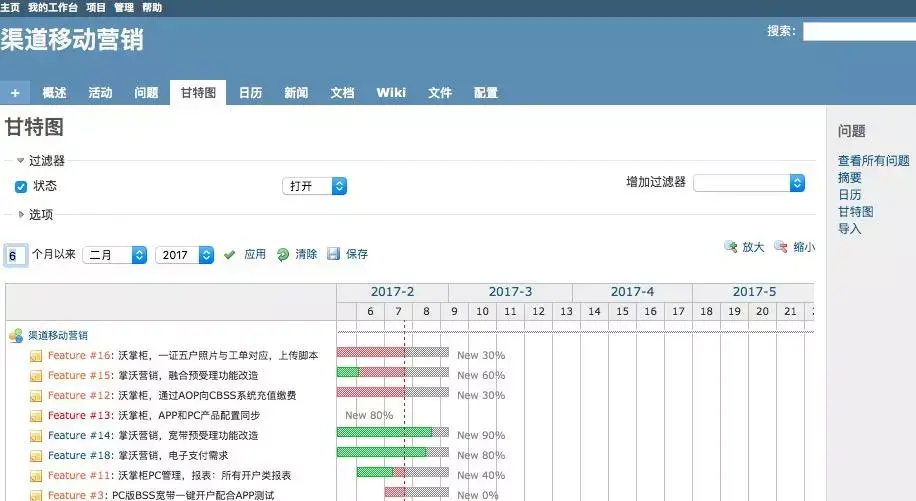Screen dimensions: 916x501
Task: Open the 二月 month dropdown
Action: 114,255
